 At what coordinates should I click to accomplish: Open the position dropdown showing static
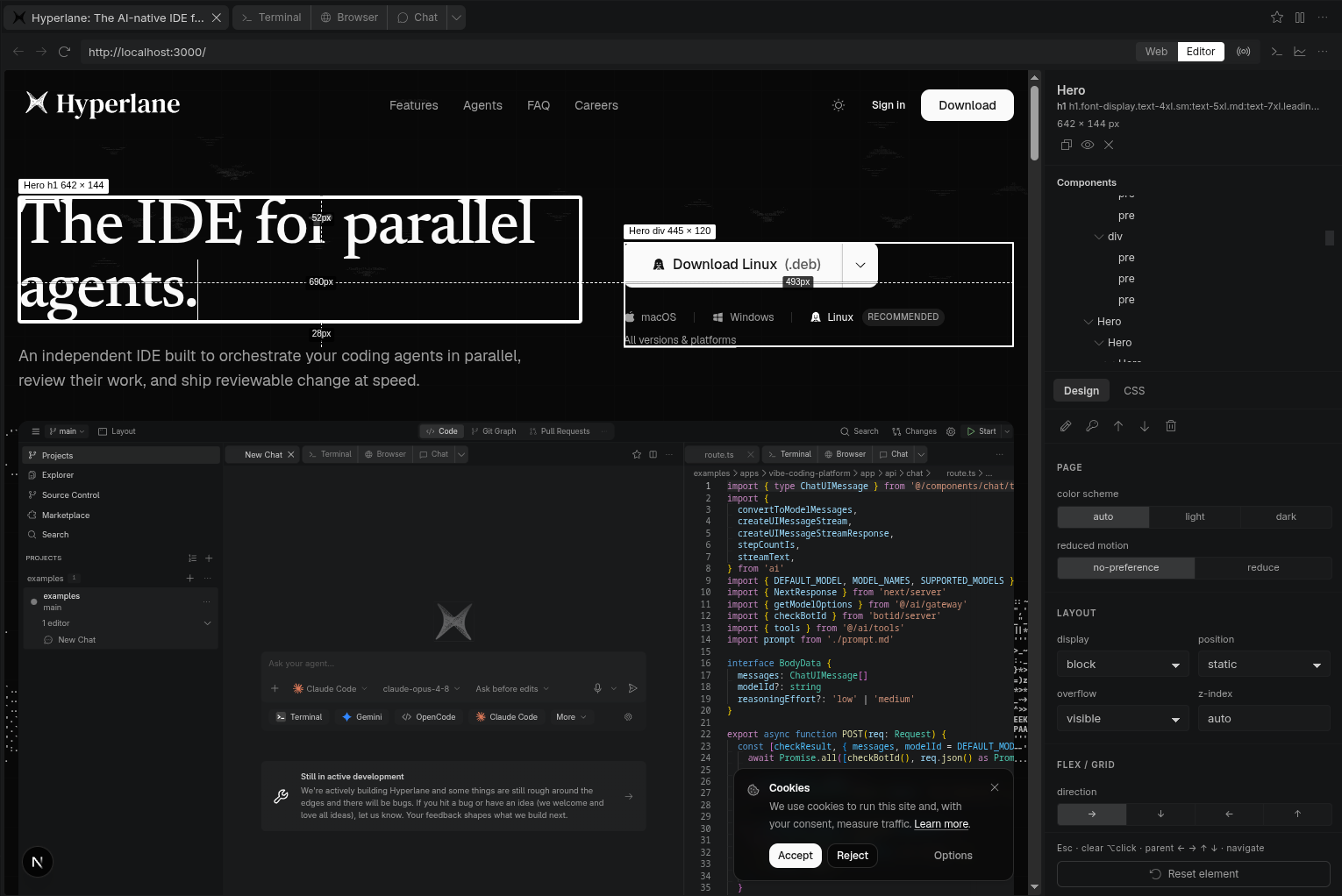[1264, 664]
